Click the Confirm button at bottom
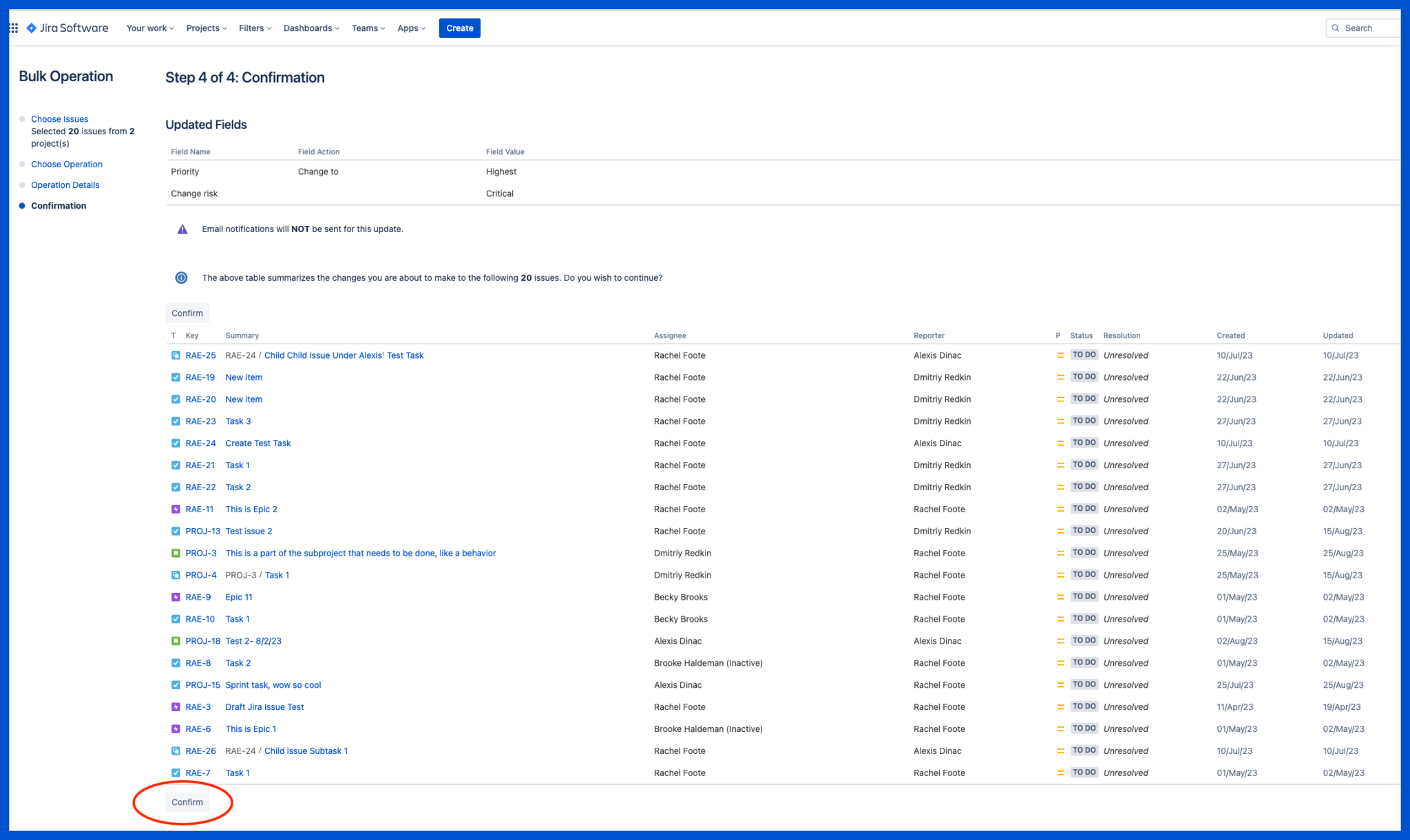The height and width of the screenshot is (840, 1410). 187,801
